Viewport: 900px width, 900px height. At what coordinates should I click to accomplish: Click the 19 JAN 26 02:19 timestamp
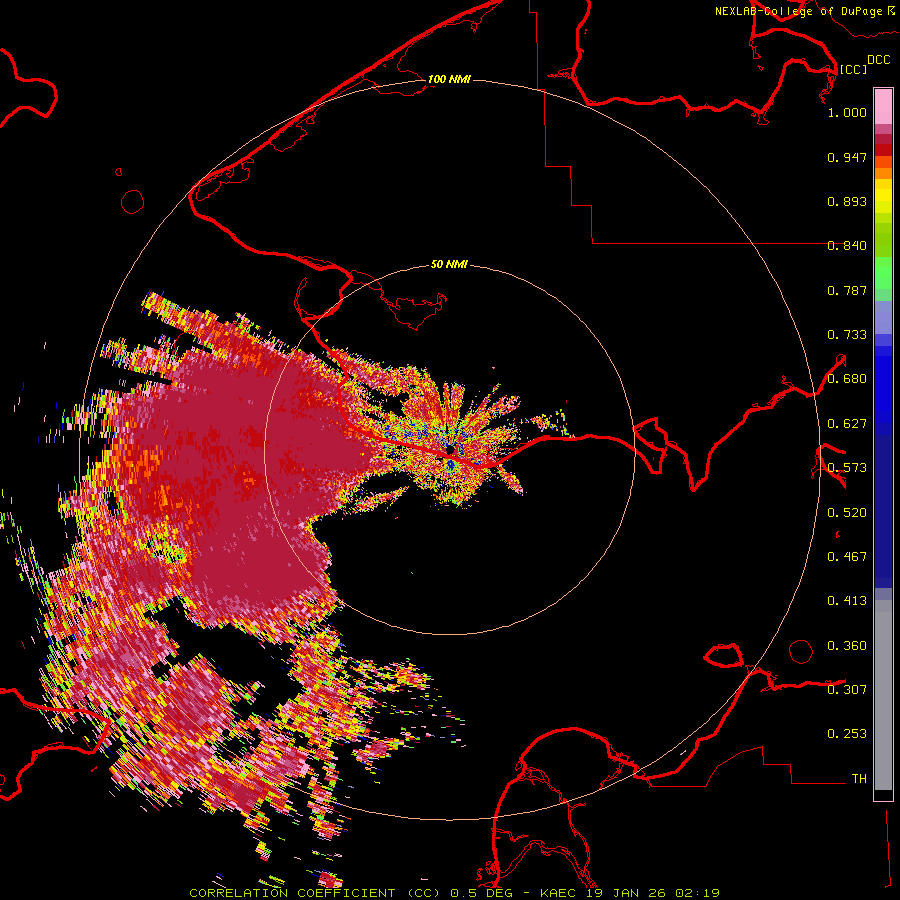[x=653, y=893]
